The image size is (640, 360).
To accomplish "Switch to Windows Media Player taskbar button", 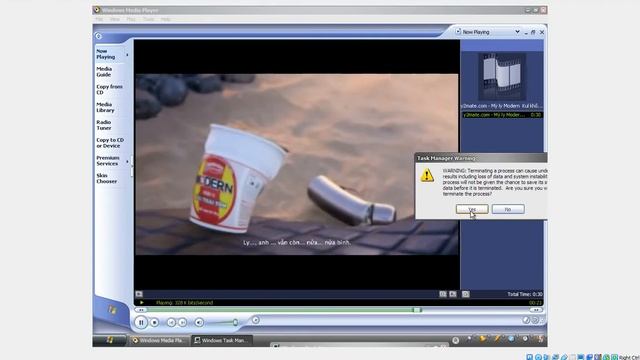I will (x=159, y=340).
